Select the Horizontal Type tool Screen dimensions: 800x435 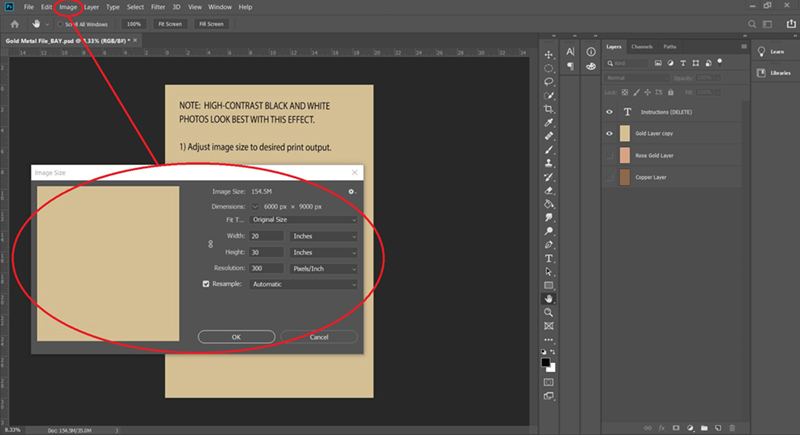pyautogui.click(x=548, y=259)
